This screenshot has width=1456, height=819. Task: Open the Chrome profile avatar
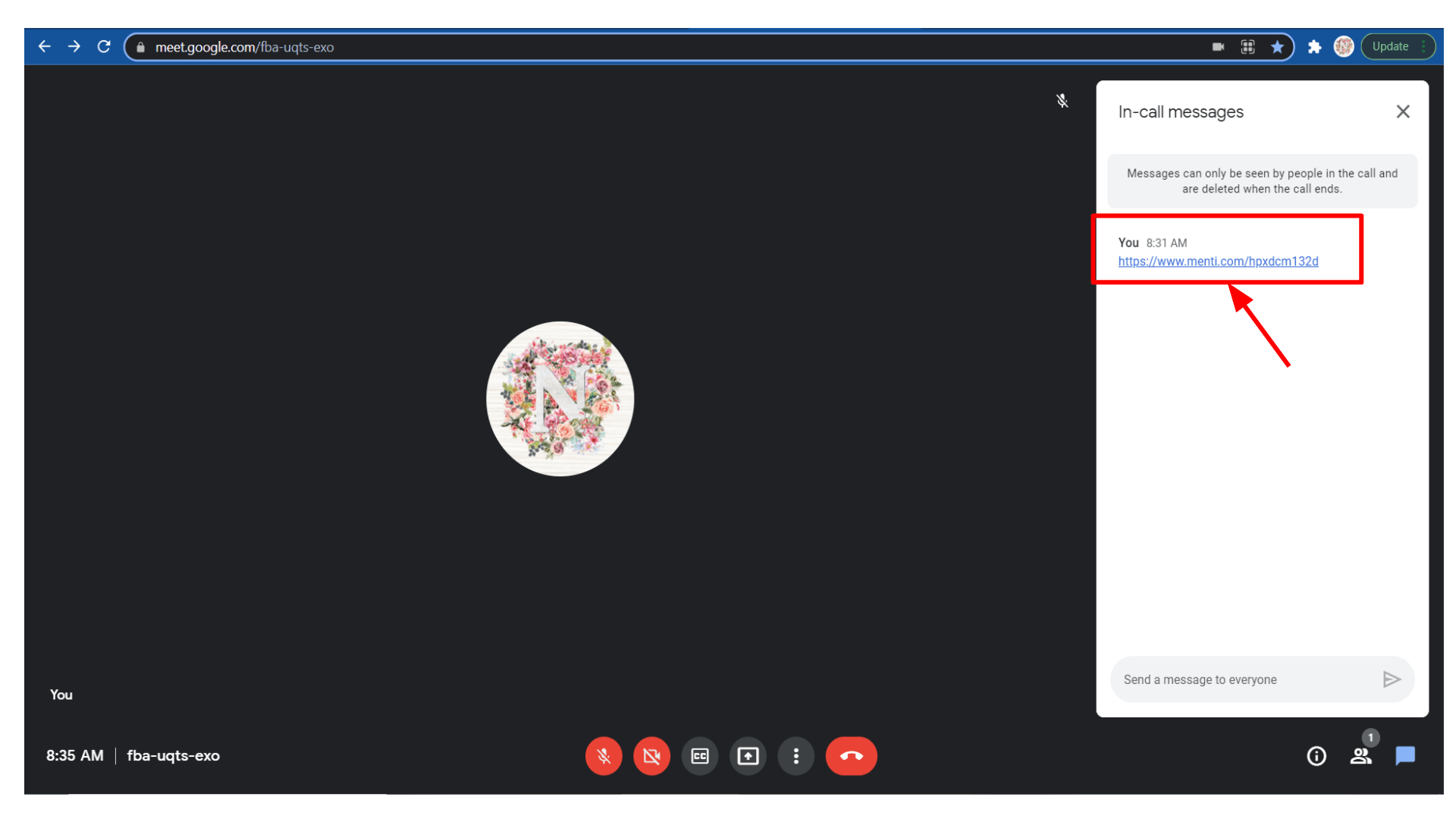tap(1344, 47)
